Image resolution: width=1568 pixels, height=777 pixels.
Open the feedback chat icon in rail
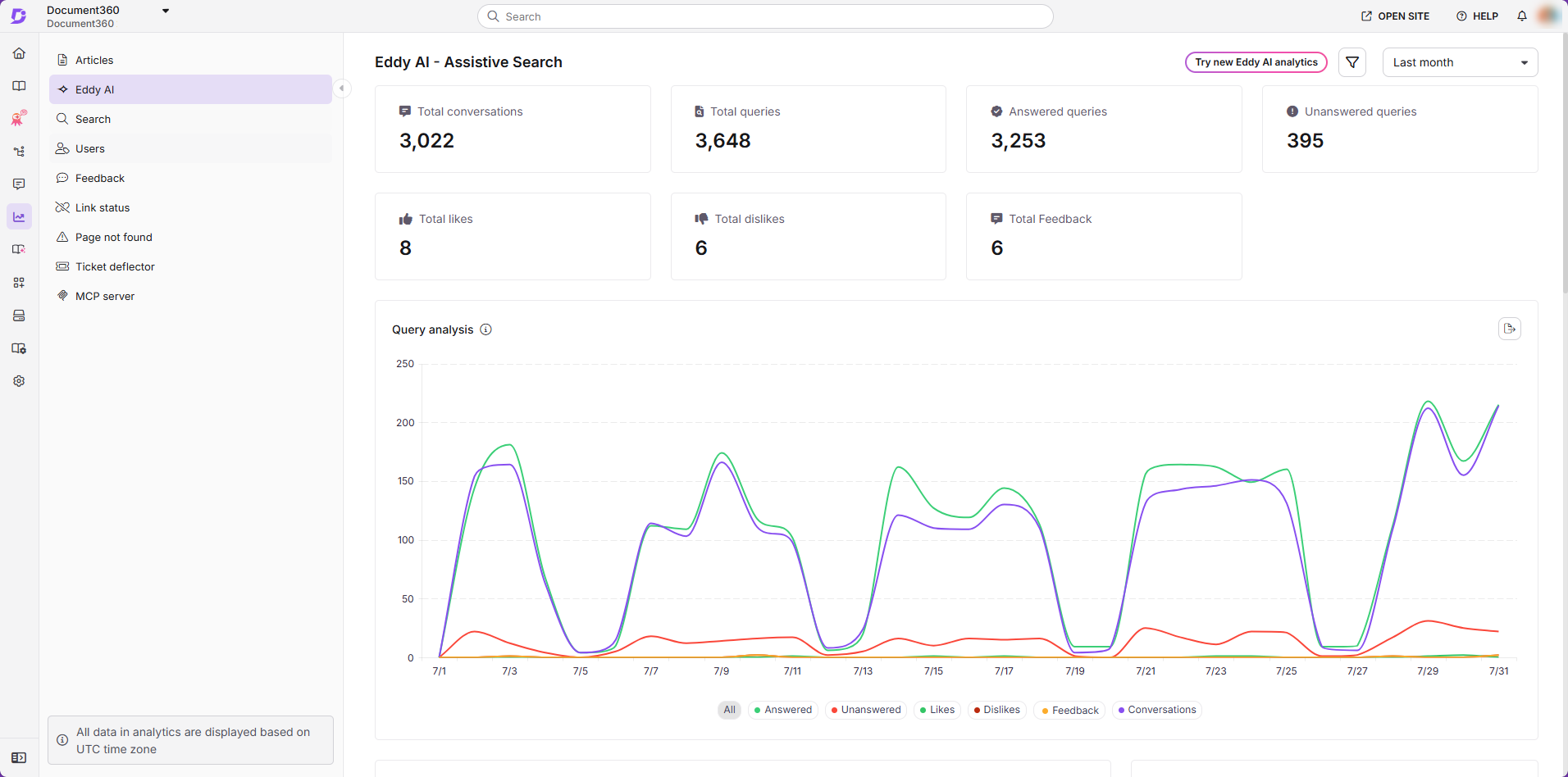19,184
